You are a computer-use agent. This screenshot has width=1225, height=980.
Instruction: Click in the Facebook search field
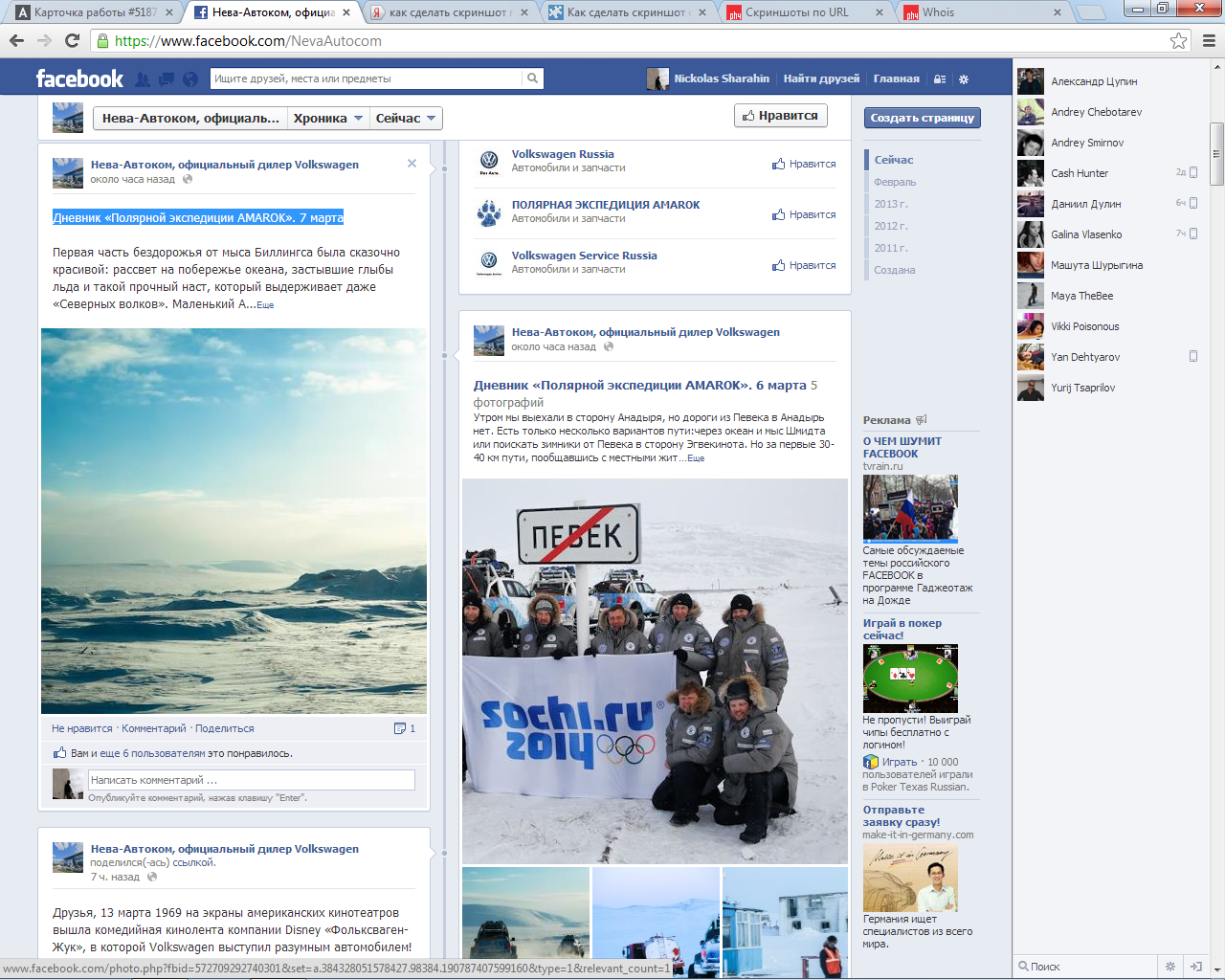point(367,78)
